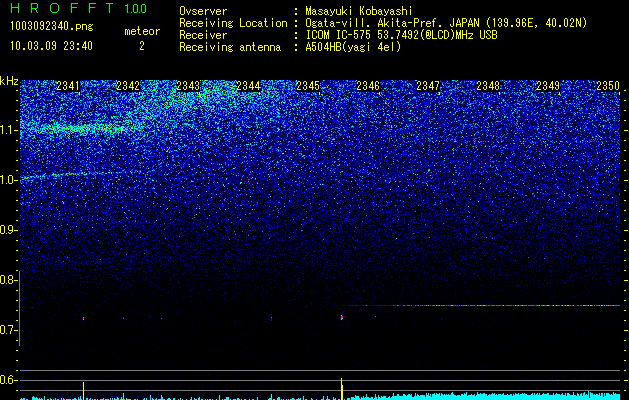Click the 0.9 kHz axis label

(x=7, y=230)
